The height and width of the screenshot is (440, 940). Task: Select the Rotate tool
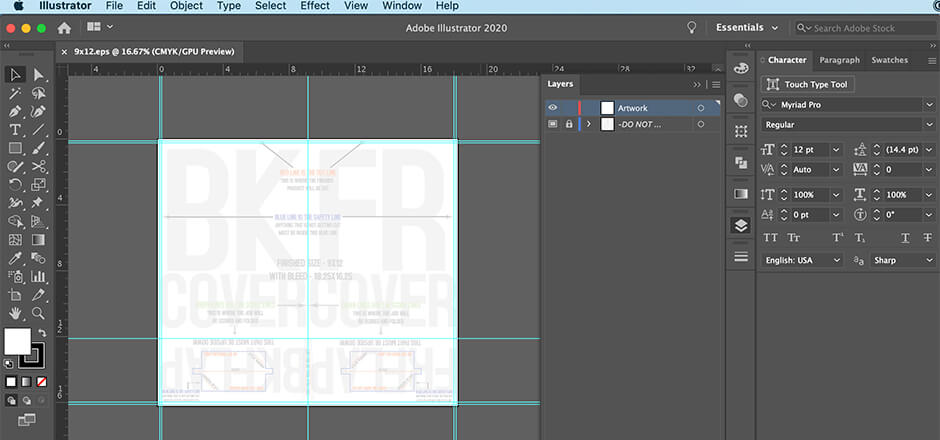(15, 185)
